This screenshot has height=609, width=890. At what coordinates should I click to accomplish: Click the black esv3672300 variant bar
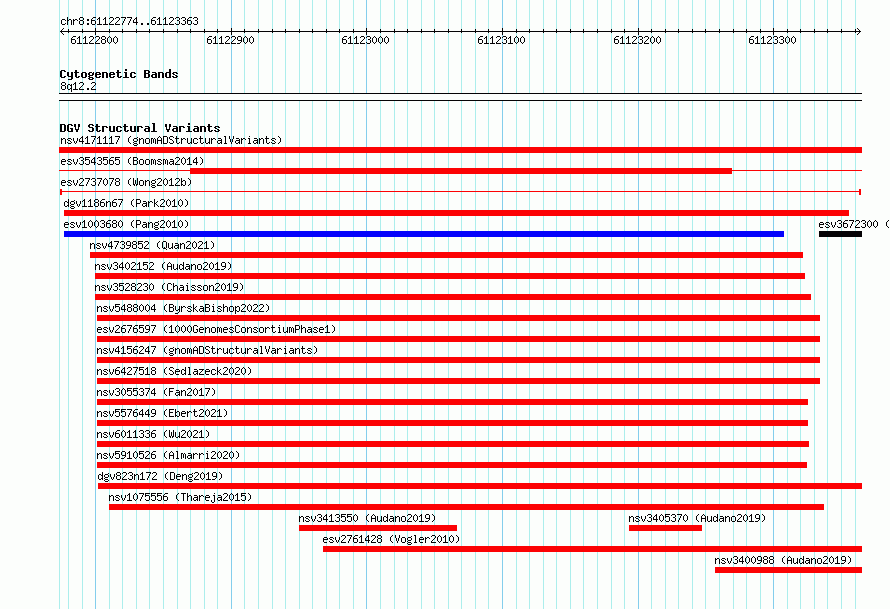click(x=840, y=234)
